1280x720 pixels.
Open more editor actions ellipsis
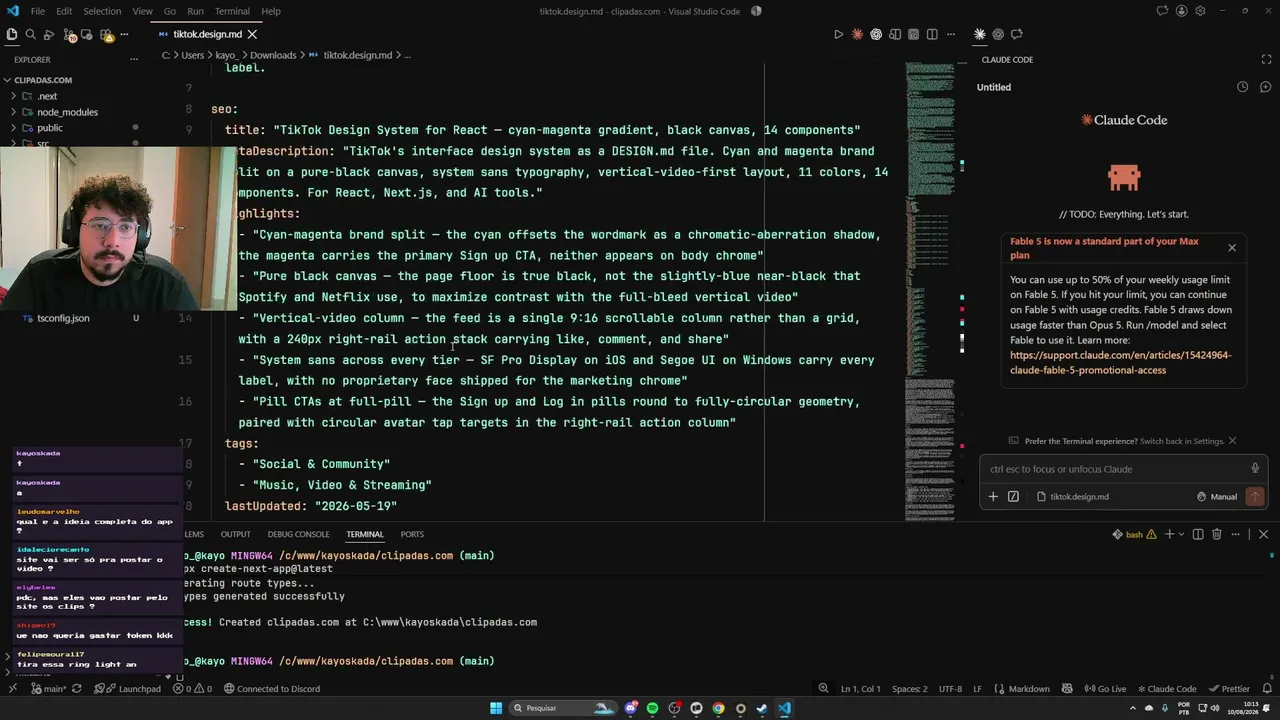tap(951, 34)
